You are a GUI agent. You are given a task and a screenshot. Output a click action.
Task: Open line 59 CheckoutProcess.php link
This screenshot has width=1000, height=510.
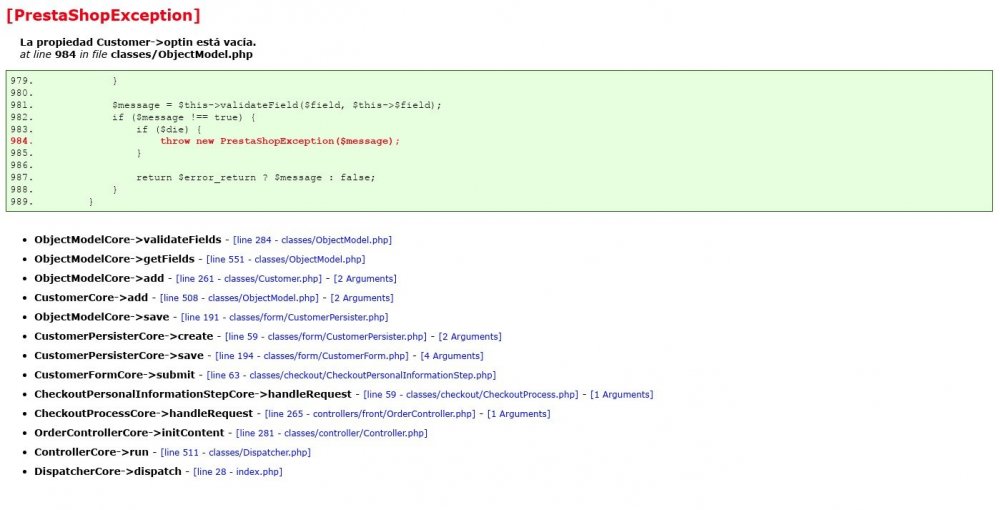click(x=471, y=395)
